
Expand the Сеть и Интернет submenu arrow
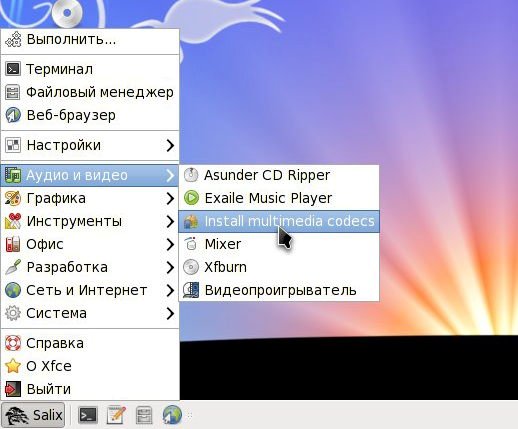(170, 290)
